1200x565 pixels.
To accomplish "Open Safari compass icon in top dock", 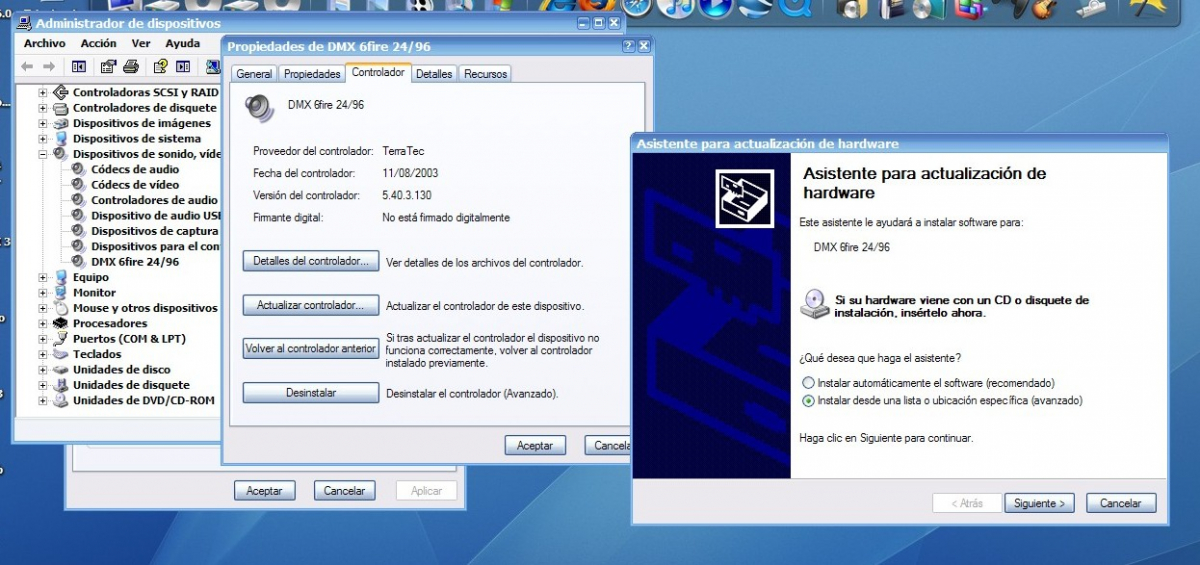I will [636, 7].
